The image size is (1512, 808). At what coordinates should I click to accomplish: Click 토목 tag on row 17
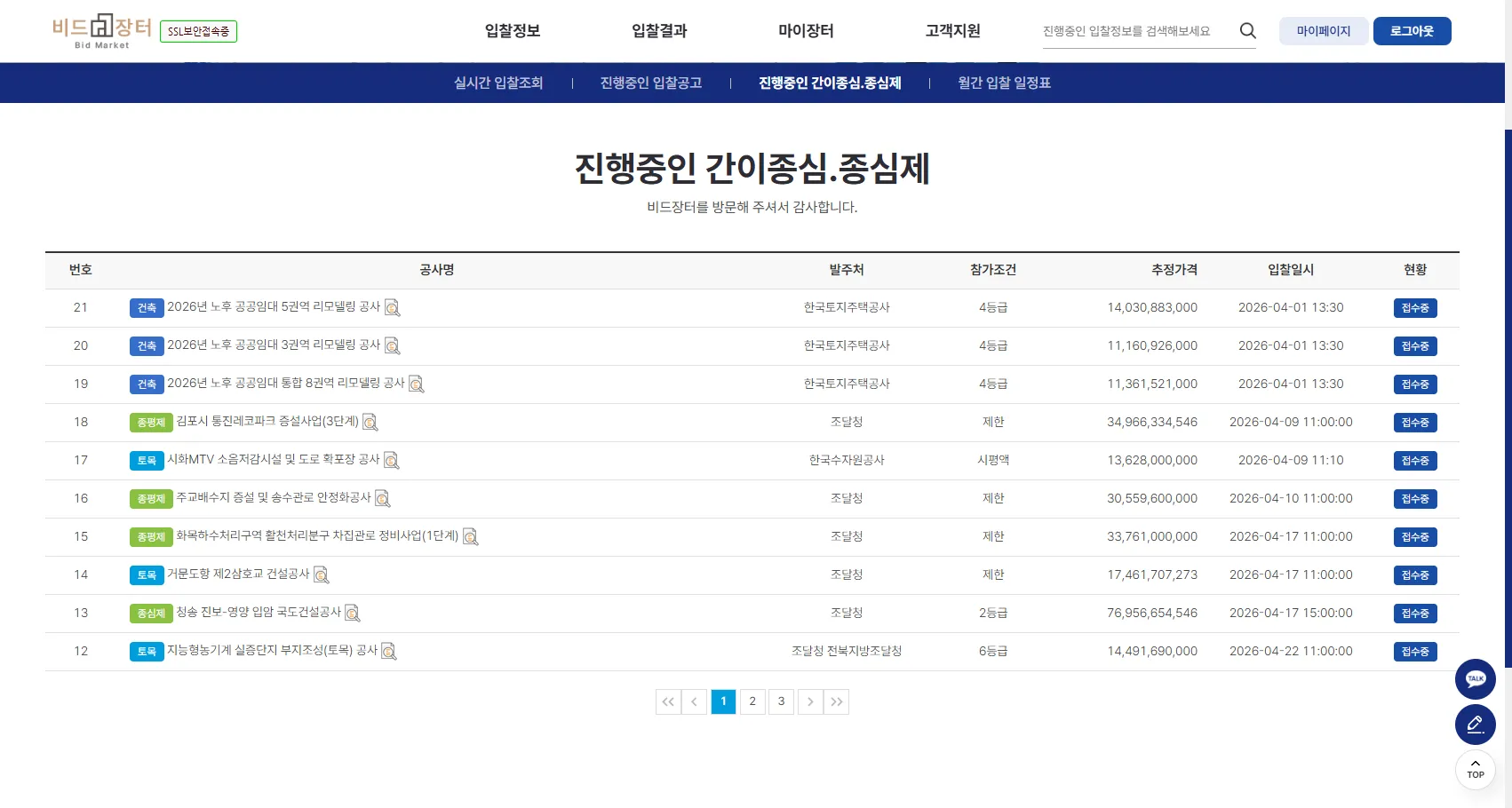pos(147,461)
